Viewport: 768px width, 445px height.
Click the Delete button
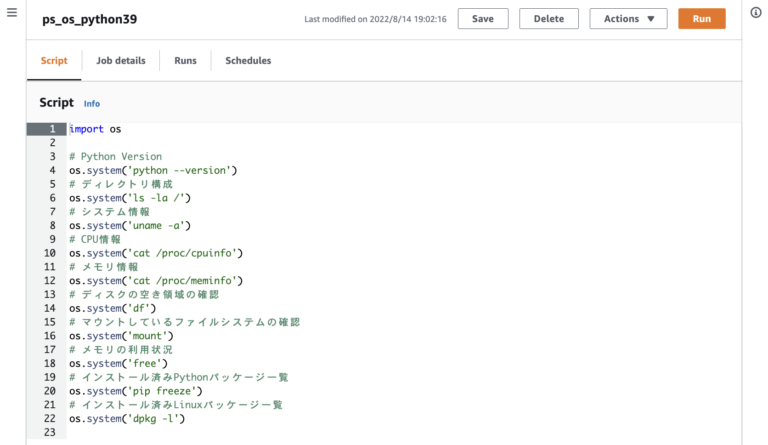click(x=548, y=19)
